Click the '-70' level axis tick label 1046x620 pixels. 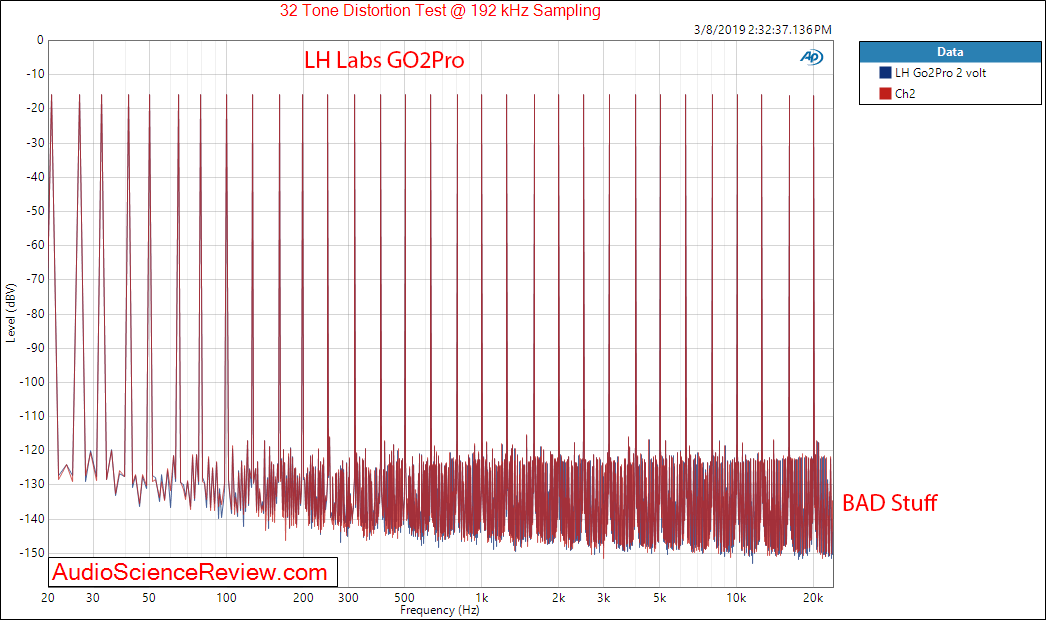(x=35, y=279)
